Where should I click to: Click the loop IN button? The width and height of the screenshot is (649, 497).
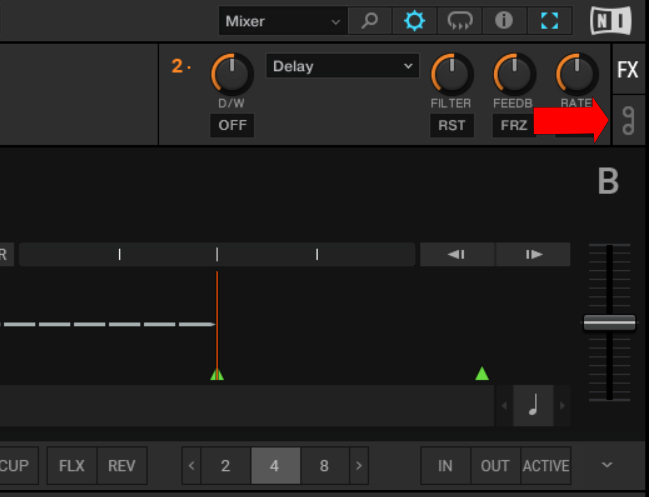(446, 466)
